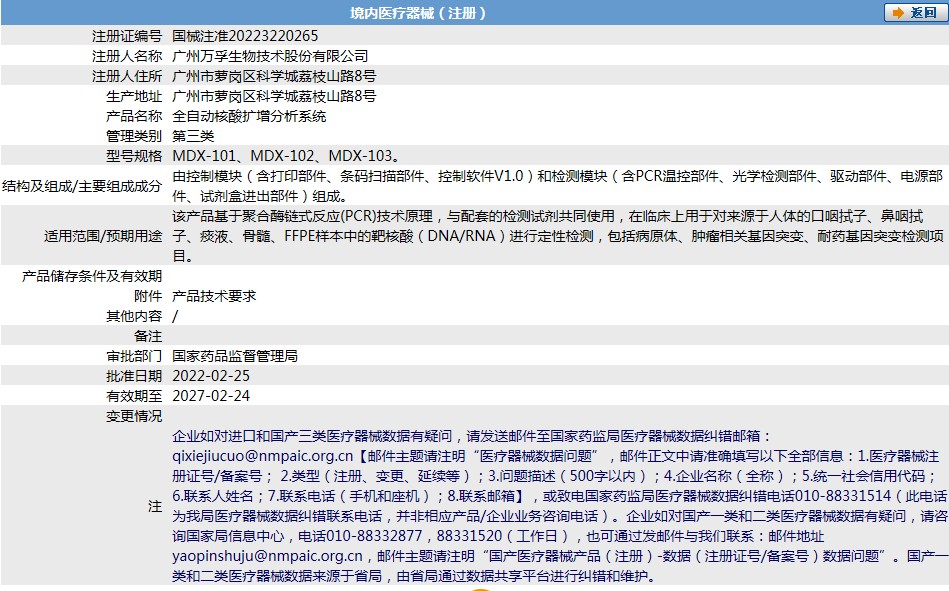Click the 适用范围/预期用途 description text

click(557, 236)
